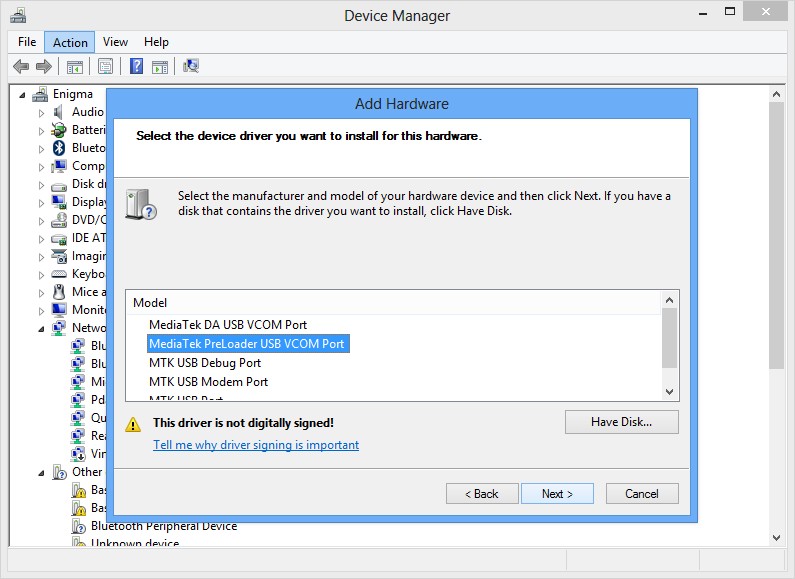The height and width of the screenshot is (579, 795).
Task: Open 'Tell me why driver signing is important'
Action: (256, 445)
